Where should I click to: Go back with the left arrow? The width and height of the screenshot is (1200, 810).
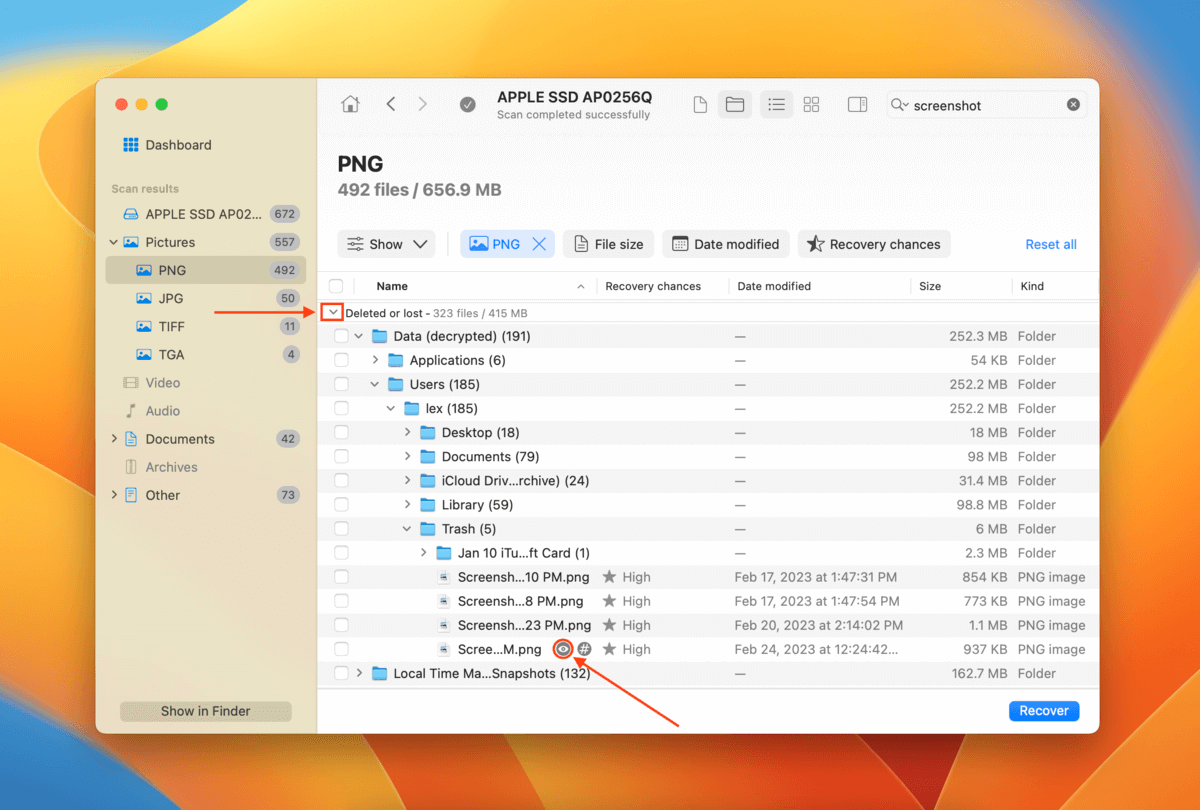(x=391, y=105)
